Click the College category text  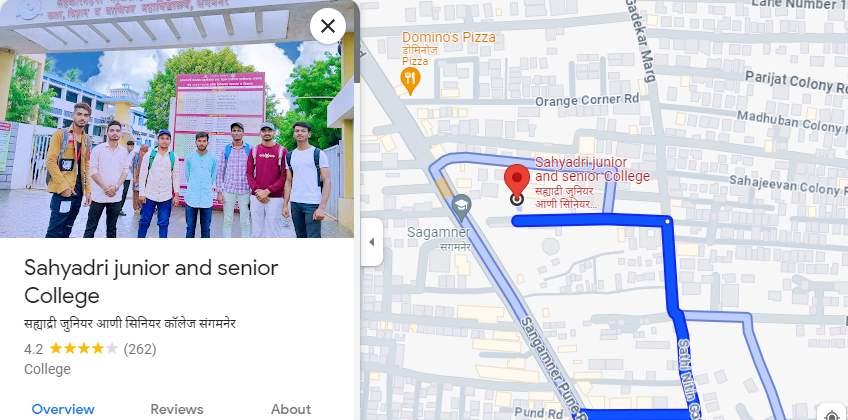(48, 370)
